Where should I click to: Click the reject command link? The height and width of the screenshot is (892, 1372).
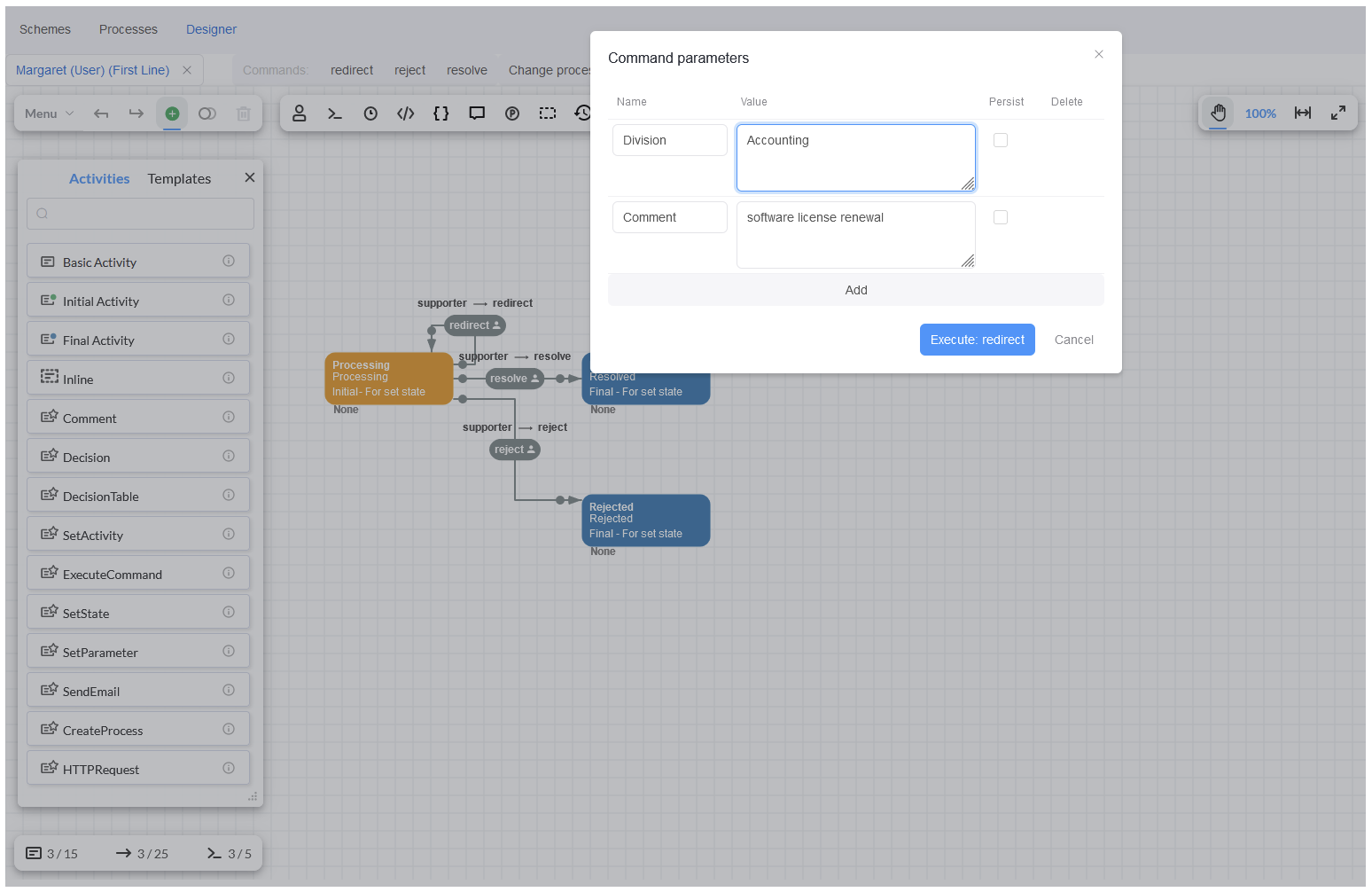(x=410, y=70)
